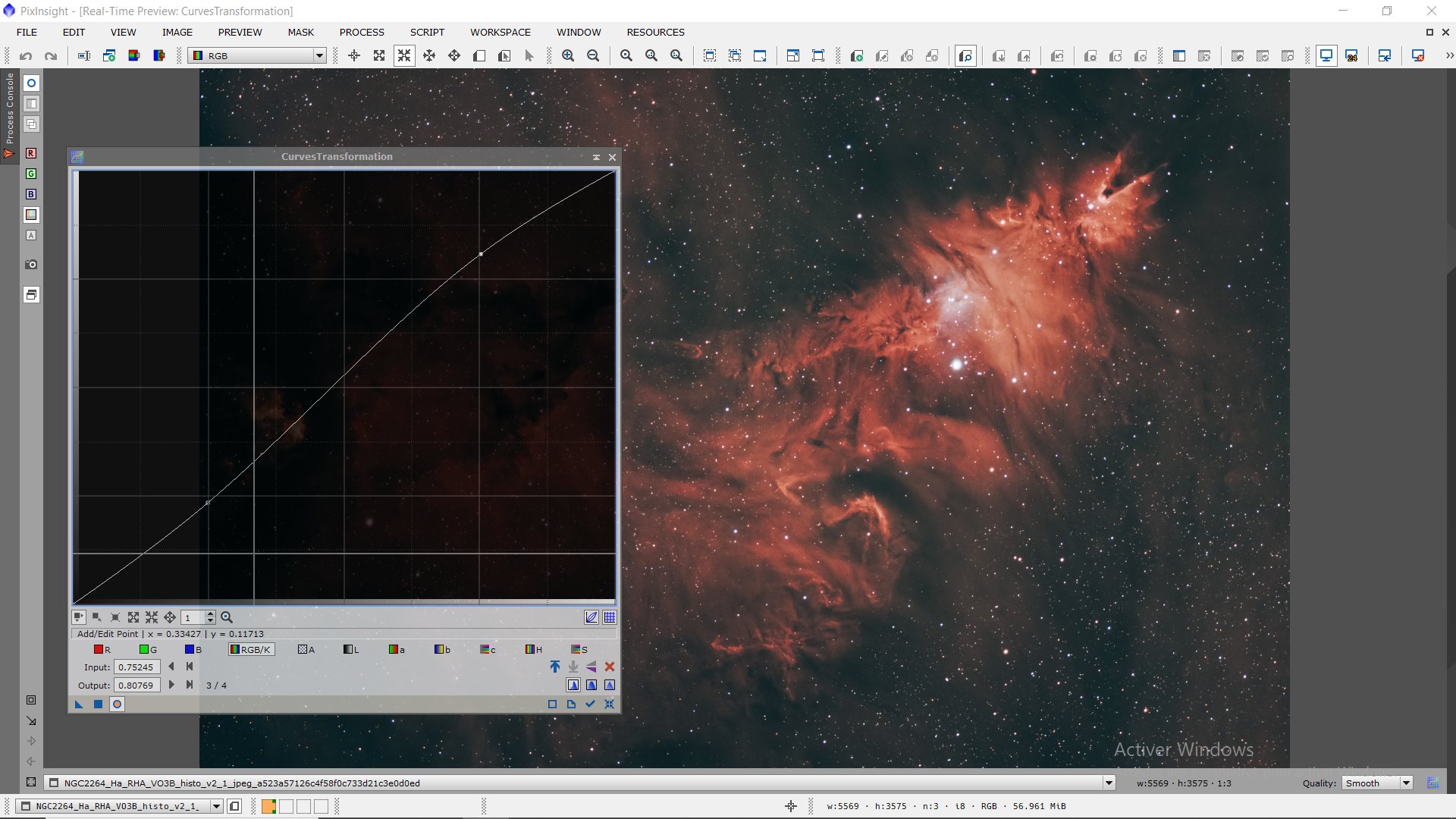Open the PROCESS menu
This screenshot has height=819, width=1456.
(x=362, y=32)
